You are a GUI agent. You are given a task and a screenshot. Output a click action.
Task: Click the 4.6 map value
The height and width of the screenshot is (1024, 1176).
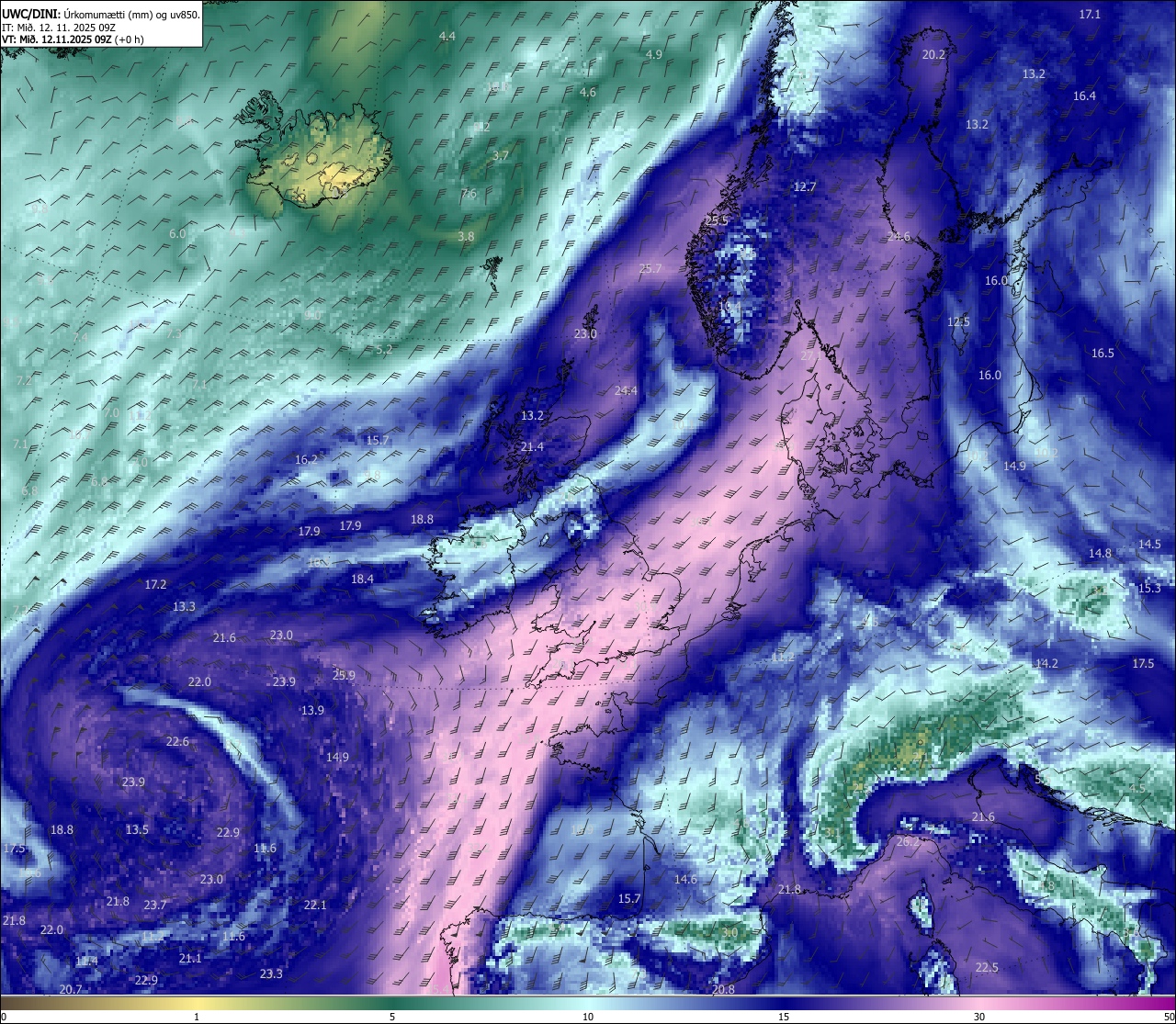coord(588,93)
